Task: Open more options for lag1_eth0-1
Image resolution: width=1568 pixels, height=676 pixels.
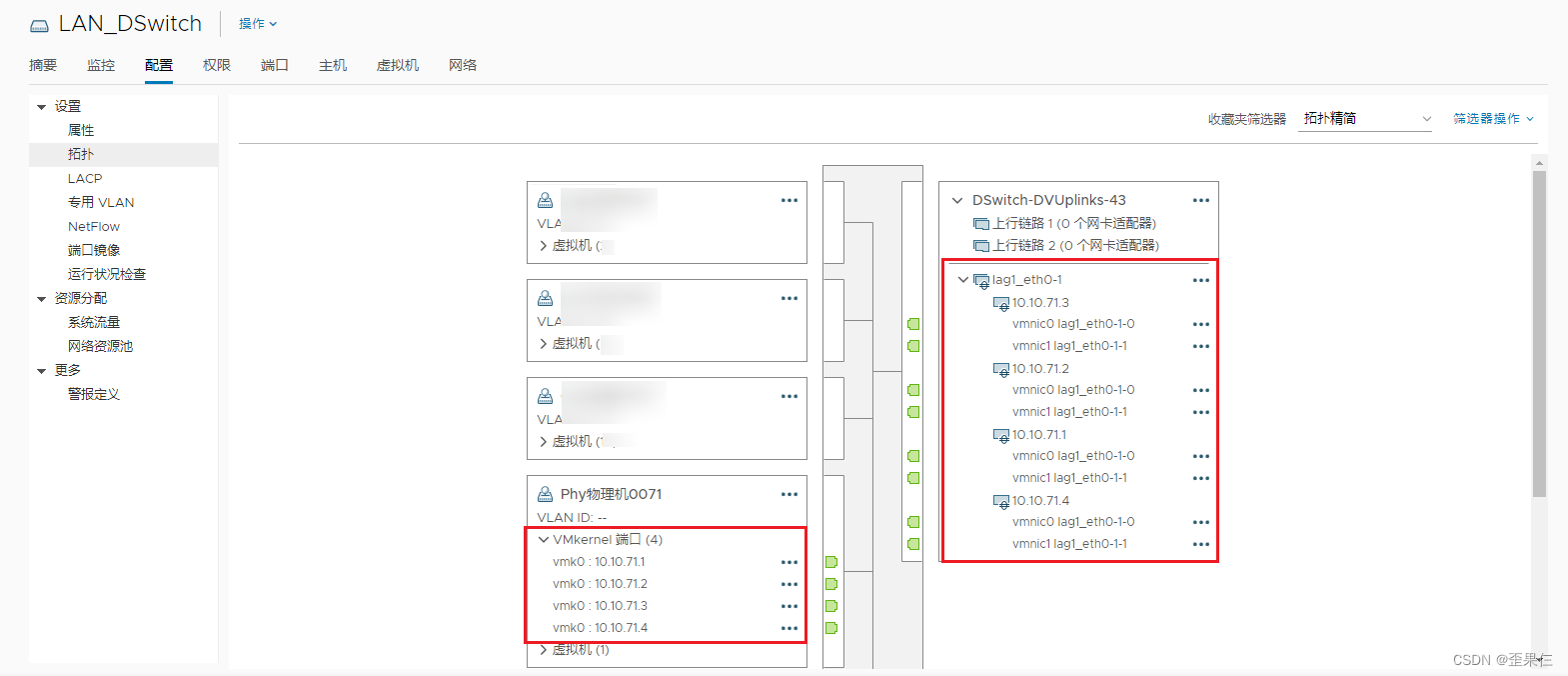Action: tap(1201, 280)
